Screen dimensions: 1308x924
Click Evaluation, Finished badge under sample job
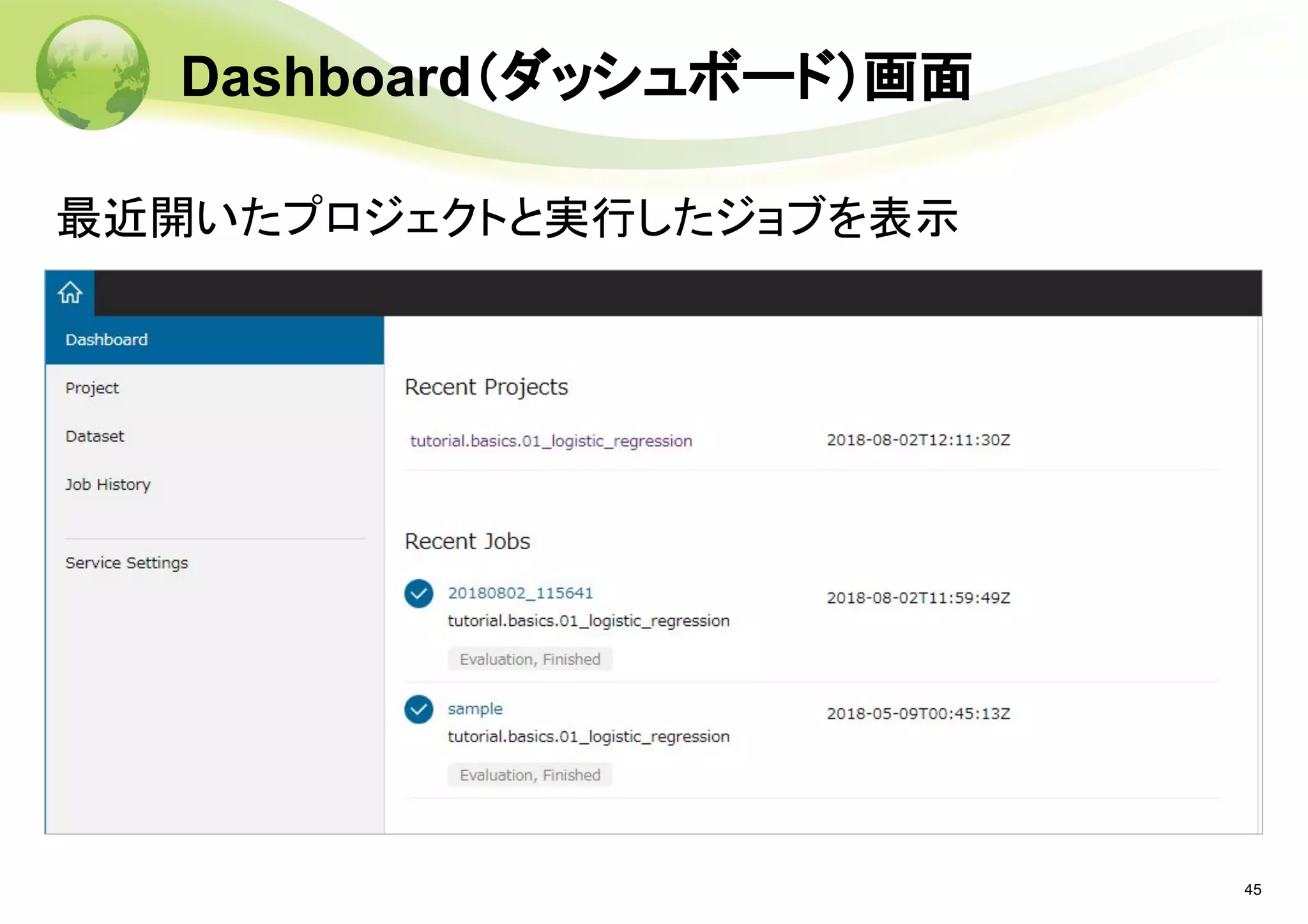click(x=530, y=775)
